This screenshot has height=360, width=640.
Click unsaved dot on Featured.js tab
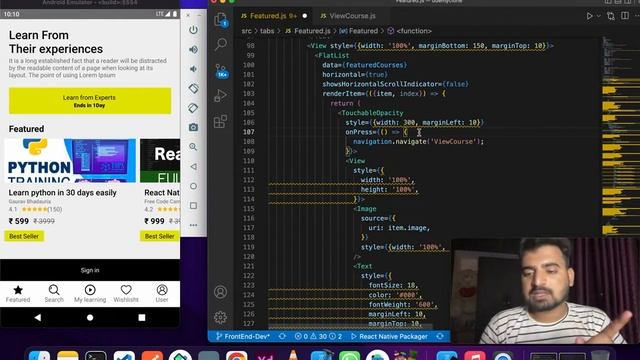(x=304, y=16)
